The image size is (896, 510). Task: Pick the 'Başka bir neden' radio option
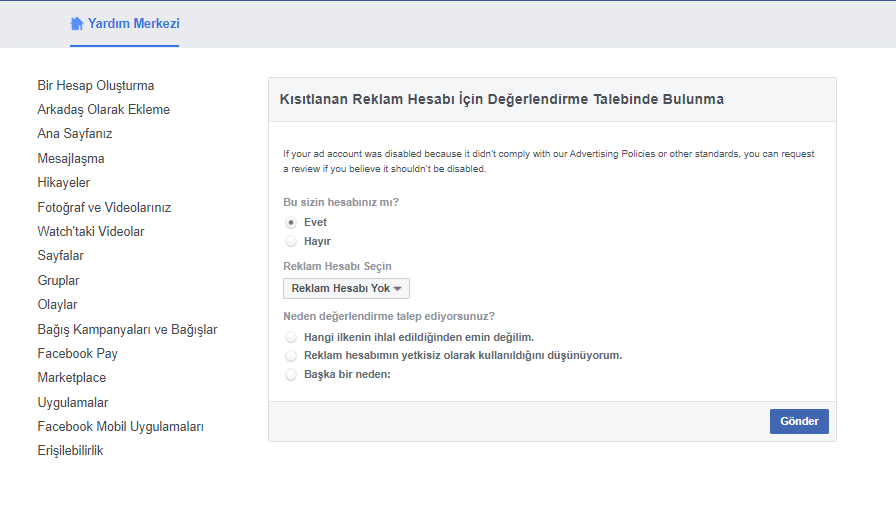tap(291, 374)
